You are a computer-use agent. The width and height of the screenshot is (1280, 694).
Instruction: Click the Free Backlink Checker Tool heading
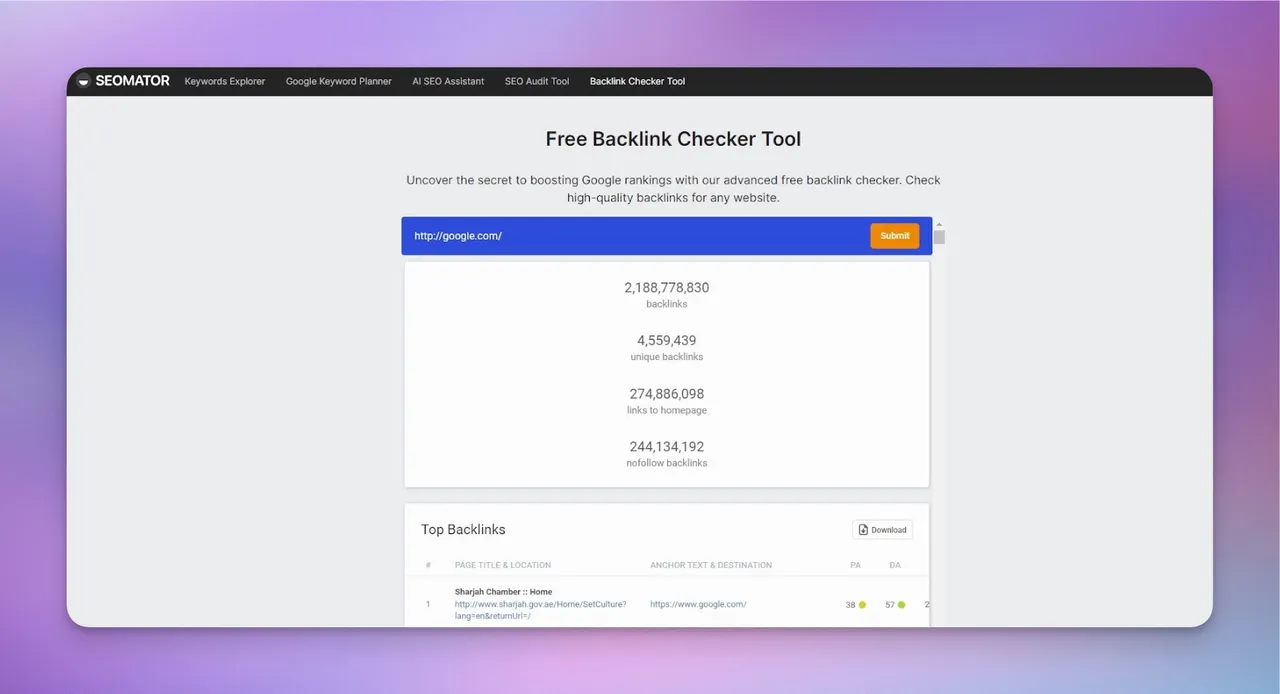click(673, 139)
